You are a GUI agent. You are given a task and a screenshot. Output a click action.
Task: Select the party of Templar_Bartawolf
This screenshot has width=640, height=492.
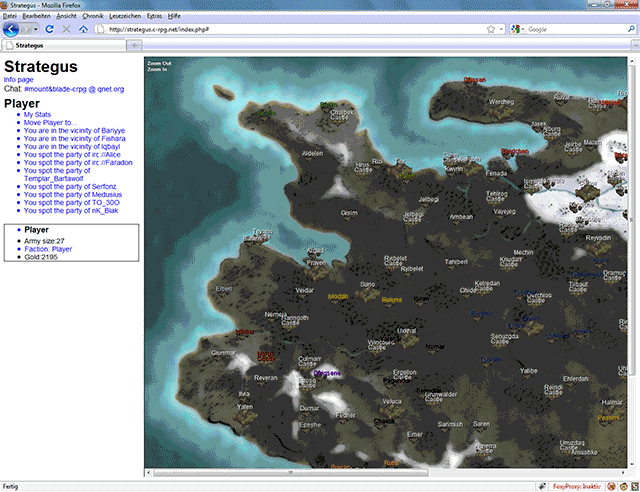[x=57, y=174]
